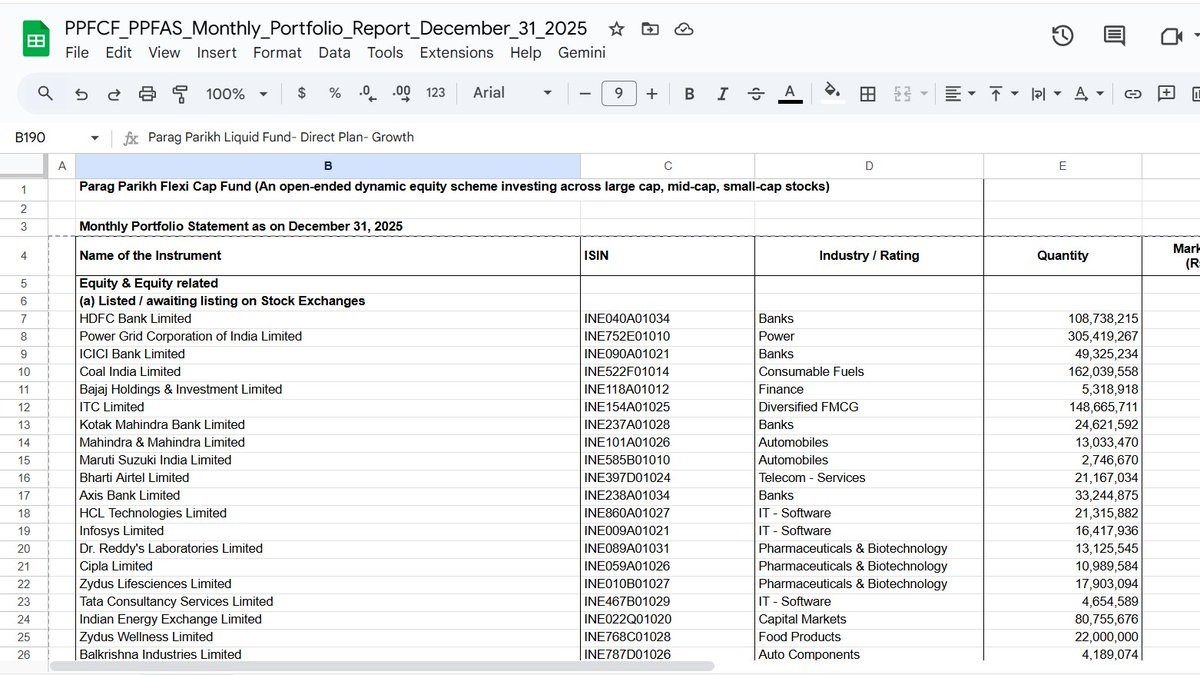Open version history clock icon
Image resolution: width=1200 pixels, height=675 pixels.
[x=1062, y=36]
